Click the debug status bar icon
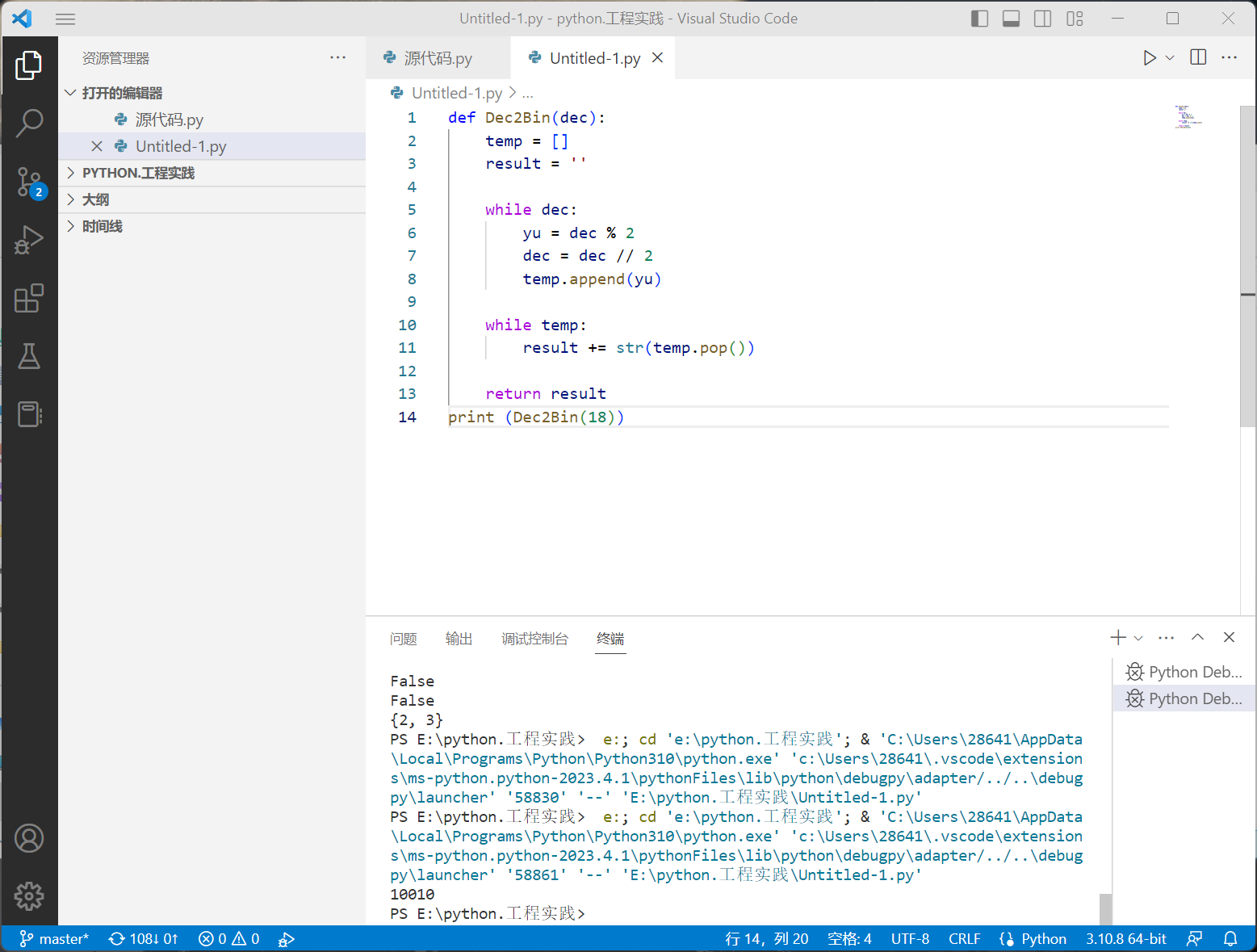Viewport: 1257px width, 952px height. [287, 939]
